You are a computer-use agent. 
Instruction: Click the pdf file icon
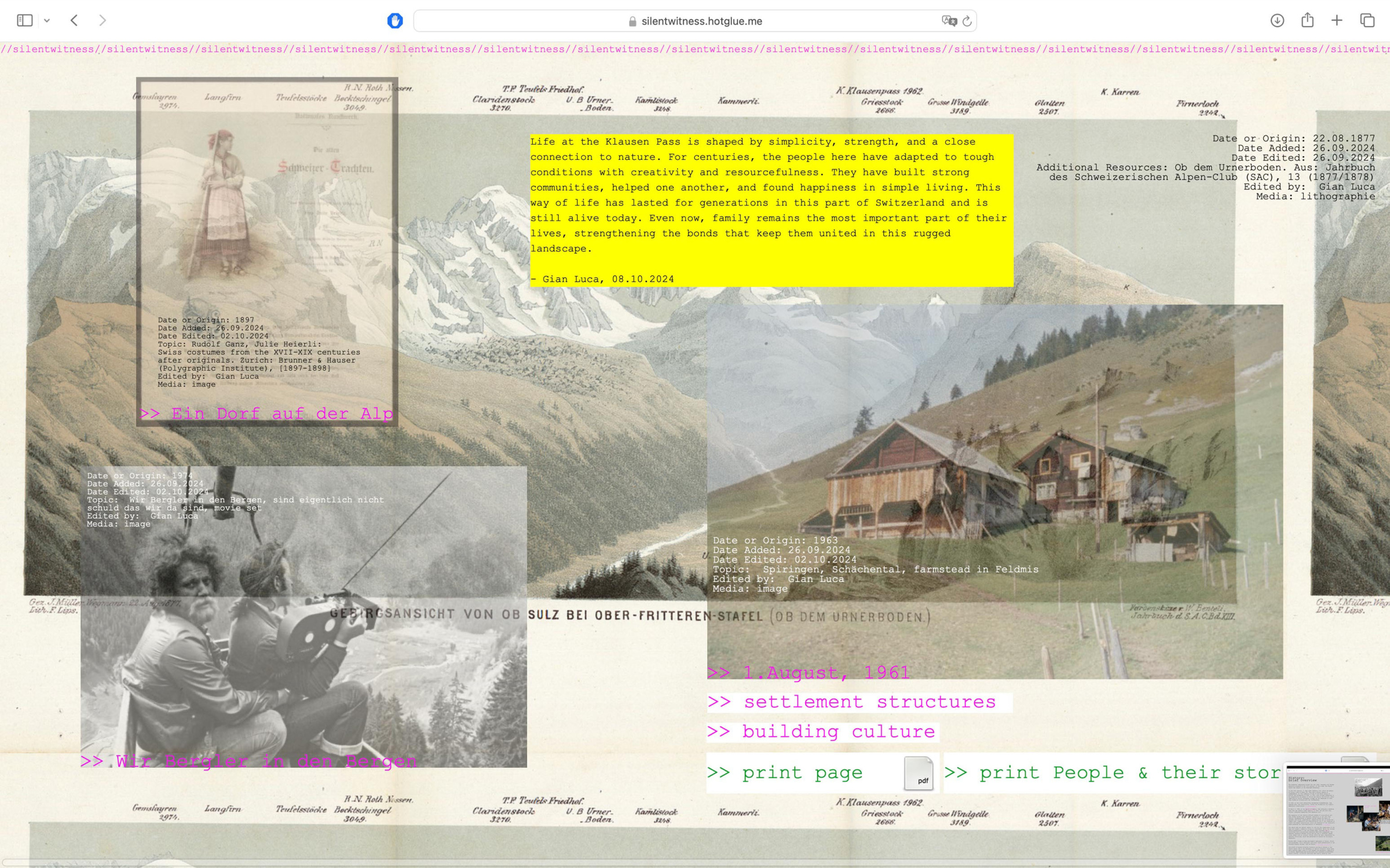tap(919, 774)
